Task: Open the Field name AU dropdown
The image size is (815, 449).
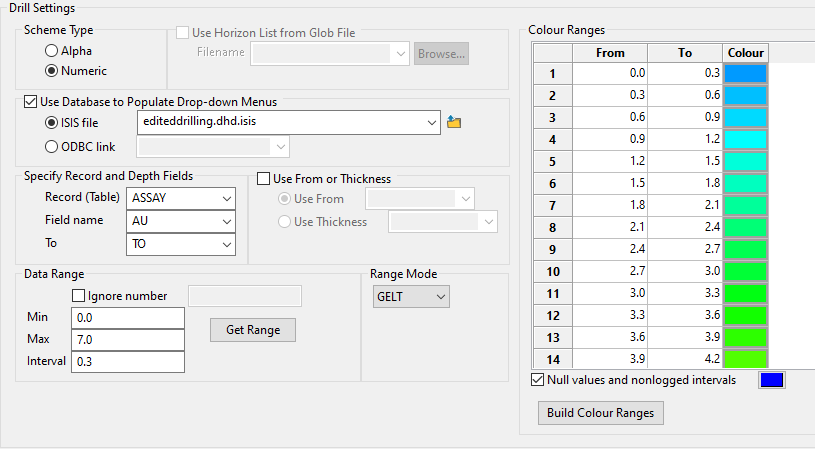Action: coord(227,220)
